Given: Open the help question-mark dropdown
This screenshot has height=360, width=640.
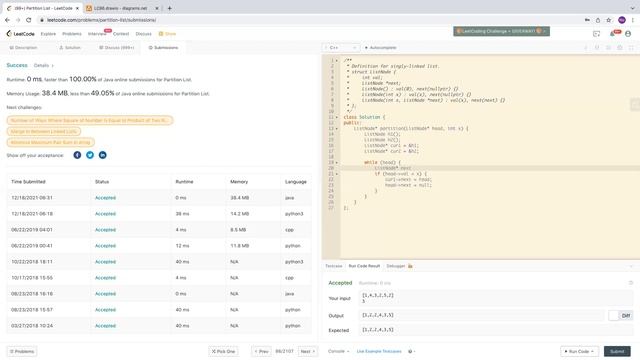Looking at the screenshot, I should pyautogui.click(x=411, y=351).
